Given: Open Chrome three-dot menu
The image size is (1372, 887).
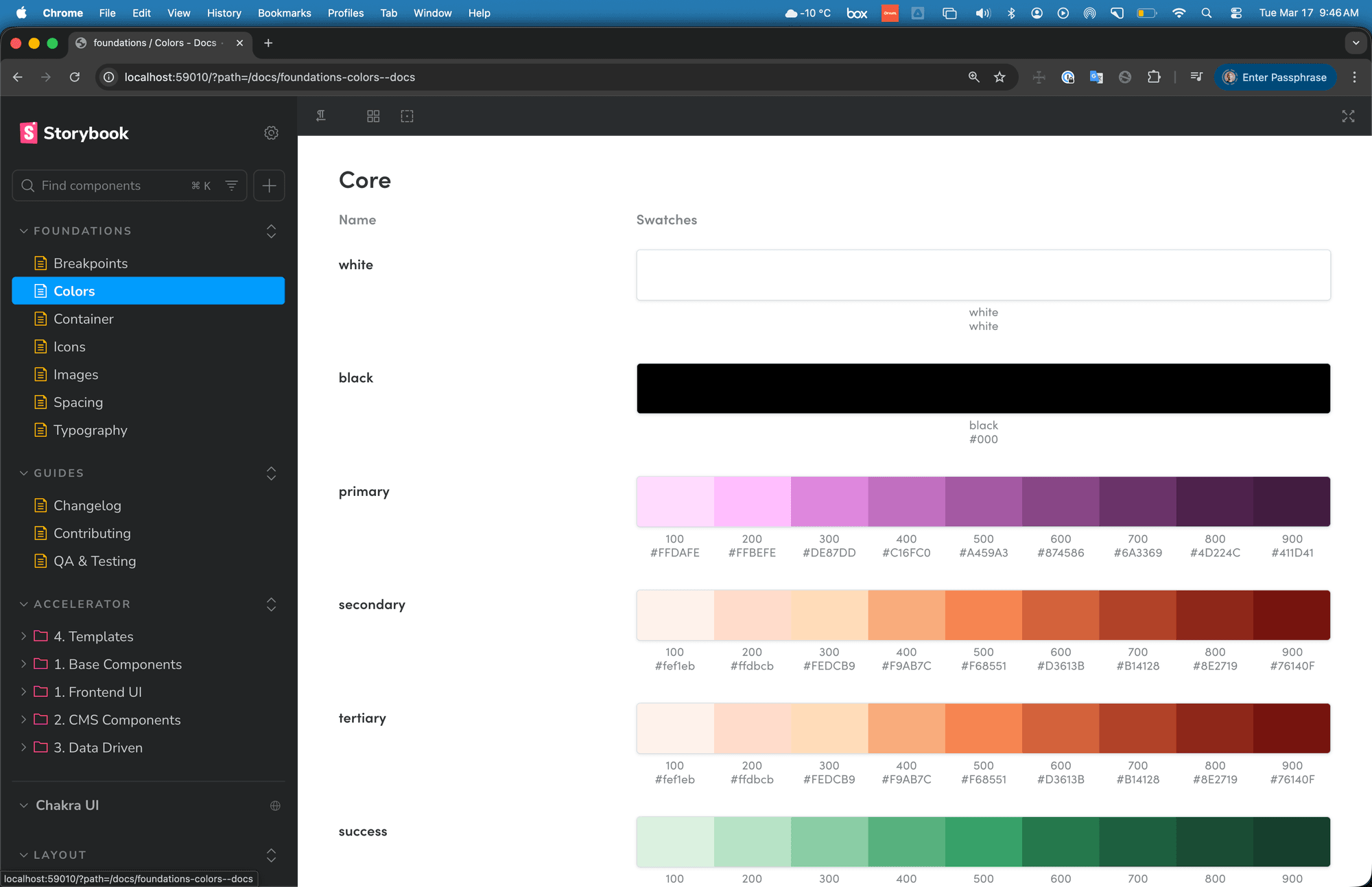Looking at the screenshot, I should 1354,77.
